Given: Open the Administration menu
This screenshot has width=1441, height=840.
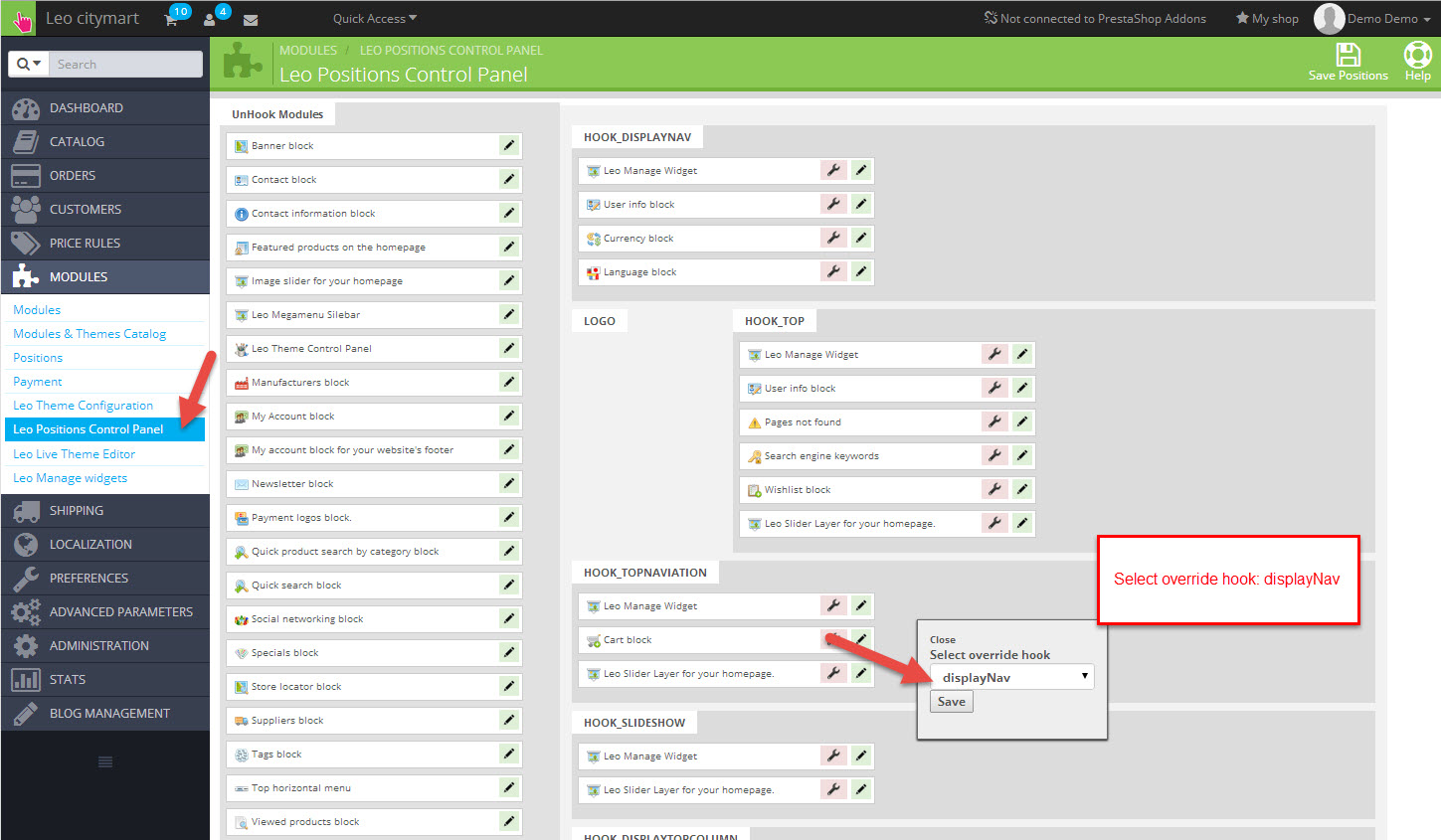Looking at the screenshot, I should click(x=105, y=646).
